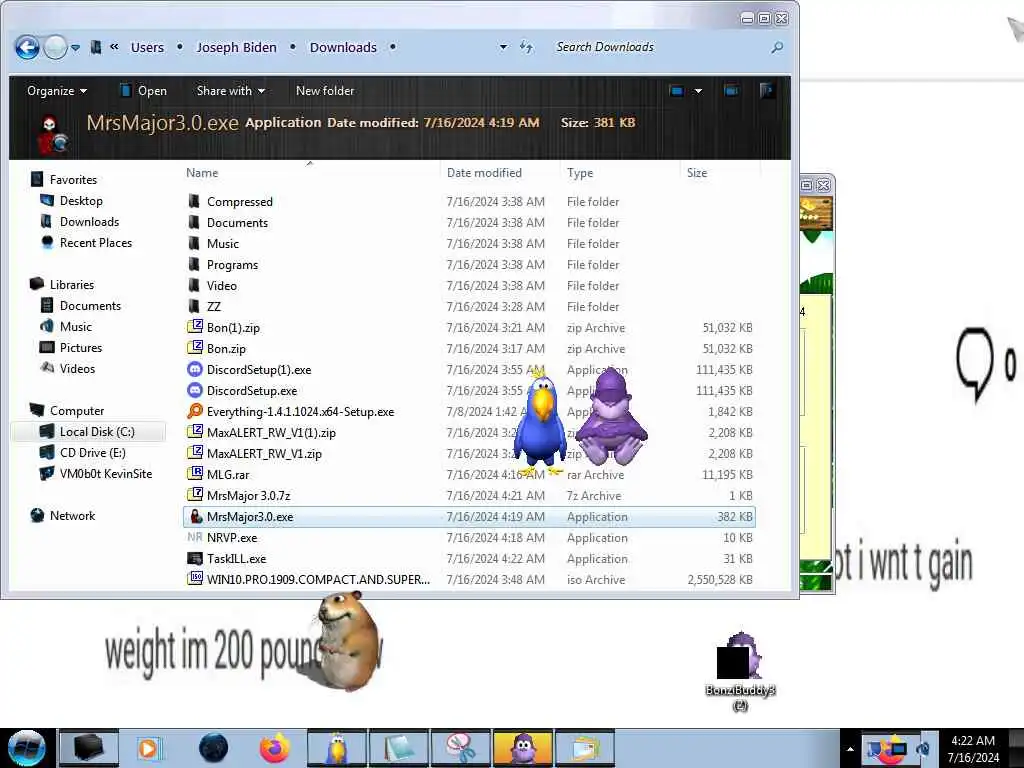Select MrsMajor 3.0.7z archive icon
The height and width of the screenshot is (768, 1024).
click(195, 494)
